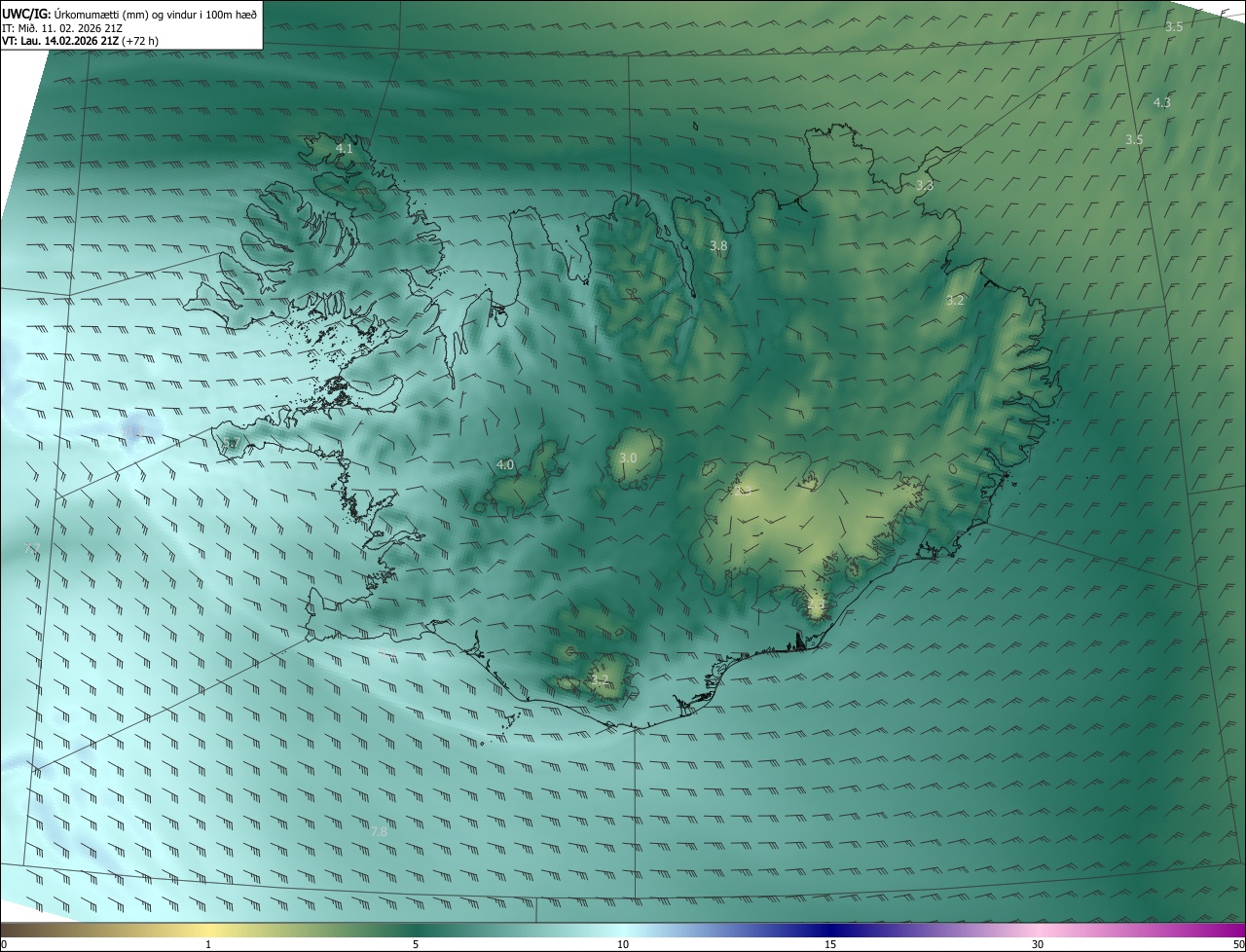Select the color scale tick label 5
Viewport: 1246px width, 952px height.
point(416,944)
